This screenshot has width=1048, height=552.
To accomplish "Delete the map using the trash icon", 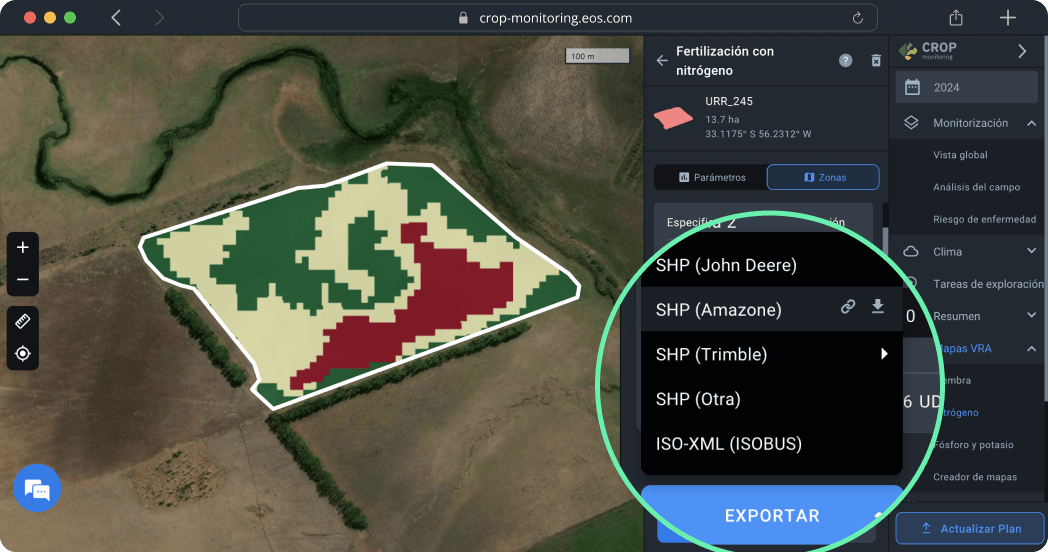I will tap(876, 61).
